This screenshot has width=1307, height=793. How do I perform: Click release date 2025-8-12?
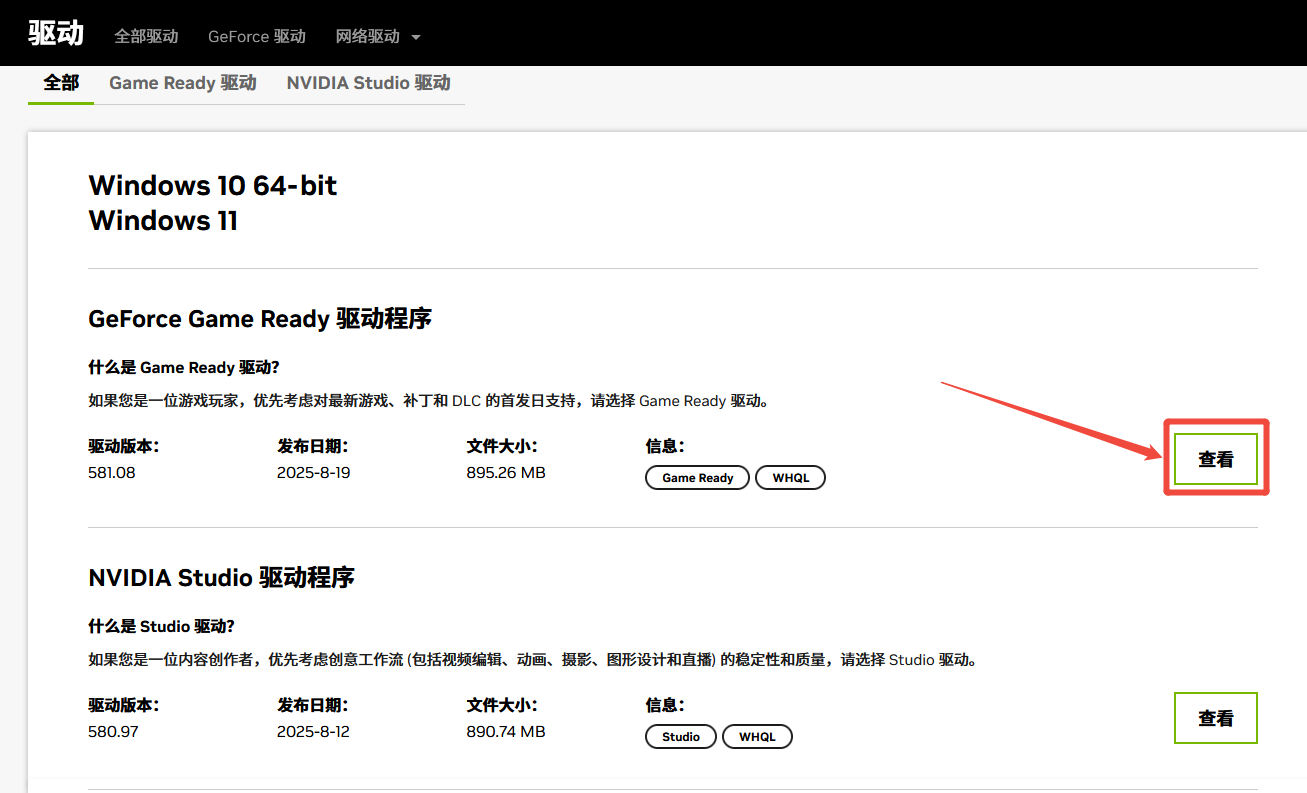[x=314, y=731]
